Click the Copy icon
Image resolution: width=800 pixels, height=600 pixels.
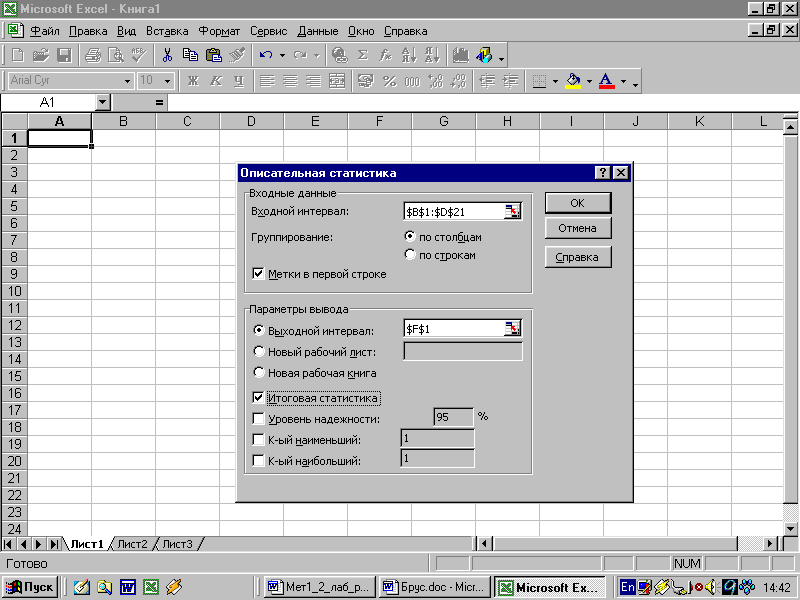190,55
